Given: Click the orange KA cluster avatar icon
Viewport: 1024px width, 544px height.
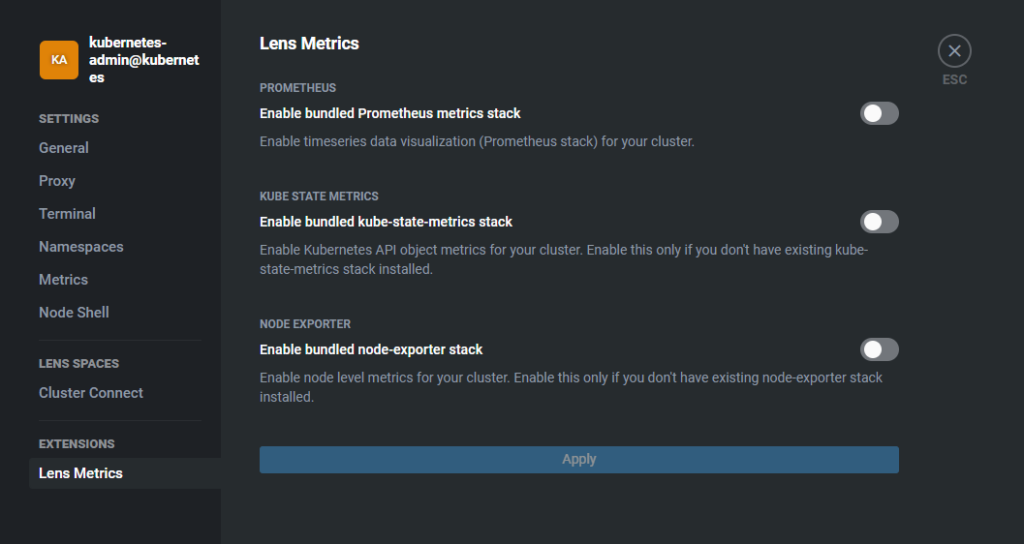Looking at the screenshot, I should pyautogui.click(x=59, y=59).
